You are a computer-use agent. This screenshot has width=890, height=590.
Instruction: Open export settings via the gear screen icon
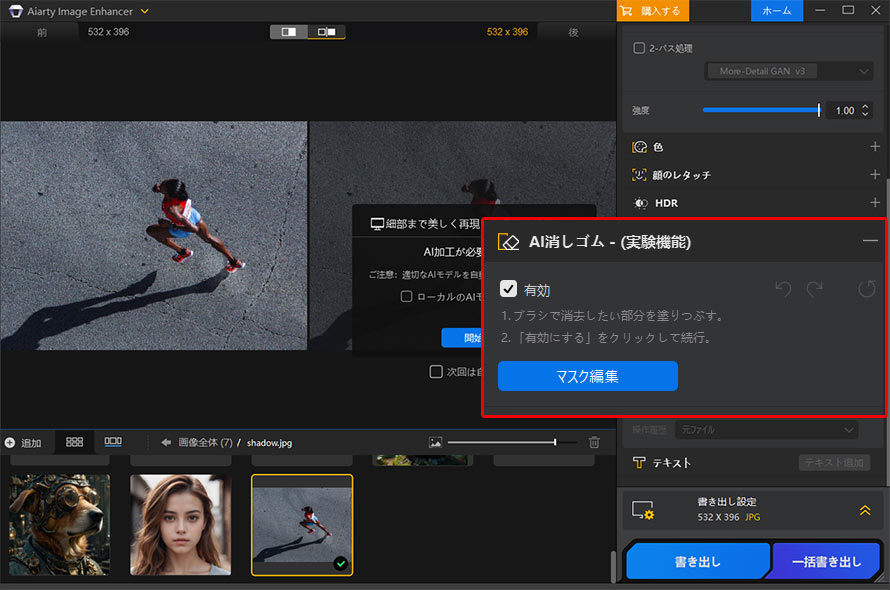point(645,510)
